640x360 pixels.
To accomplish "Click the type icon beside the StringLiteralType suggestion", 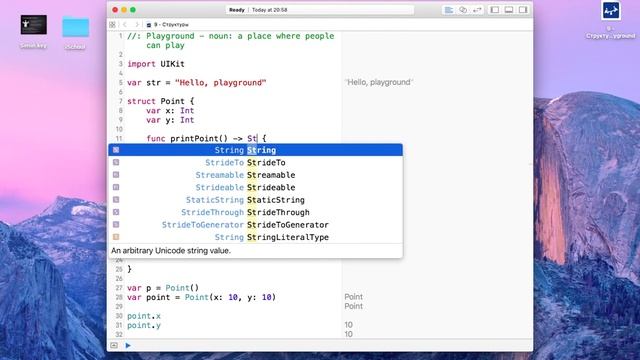I will [116, 237].
